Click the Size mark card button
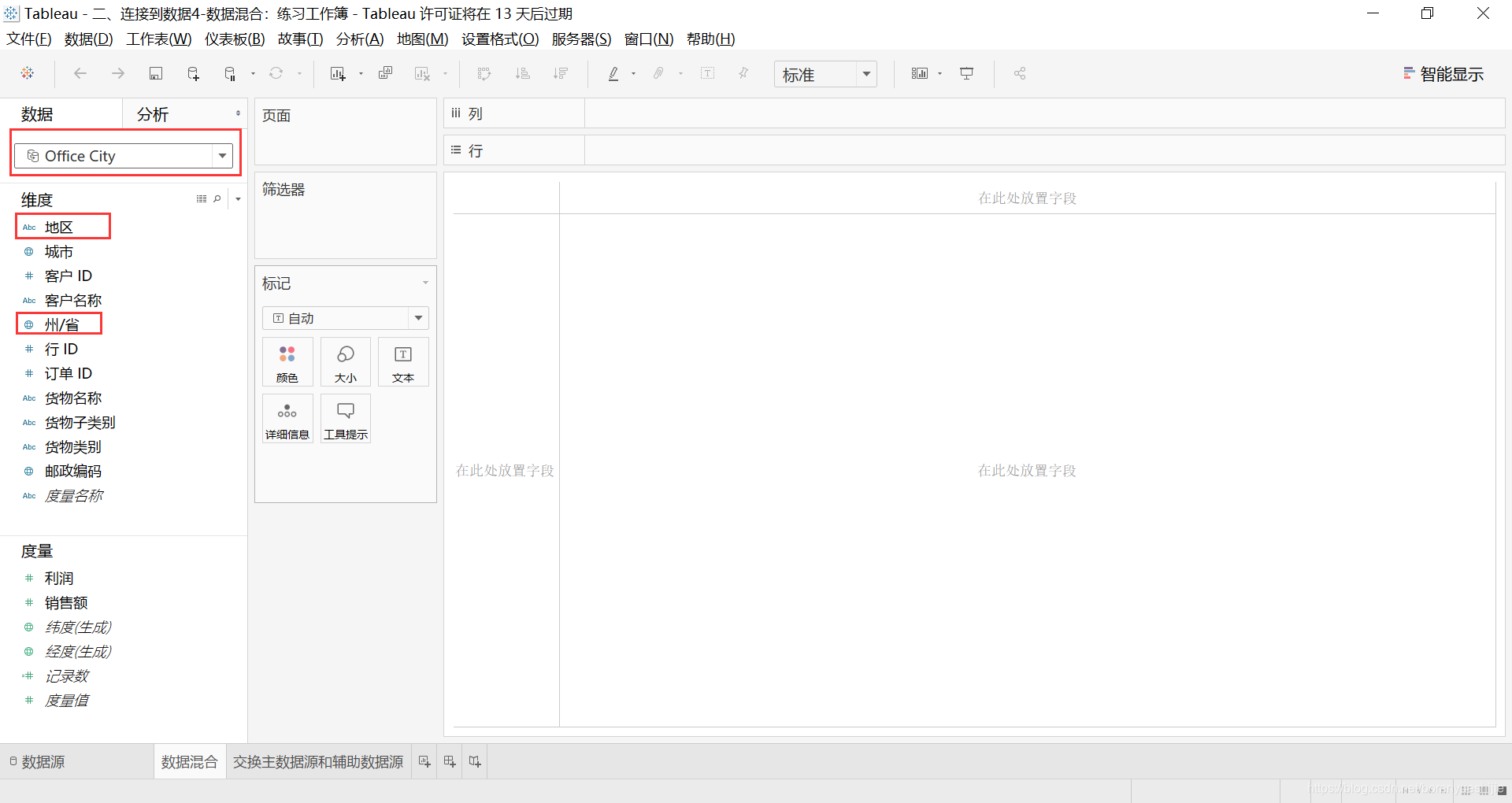 (346, 362)
